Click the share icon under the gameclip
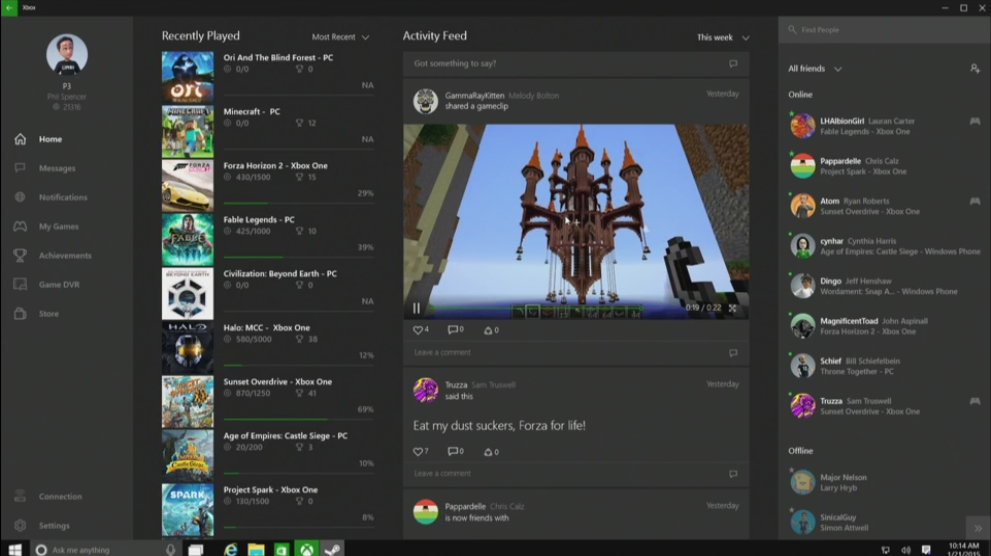991x556 pixels. (488, 330)
